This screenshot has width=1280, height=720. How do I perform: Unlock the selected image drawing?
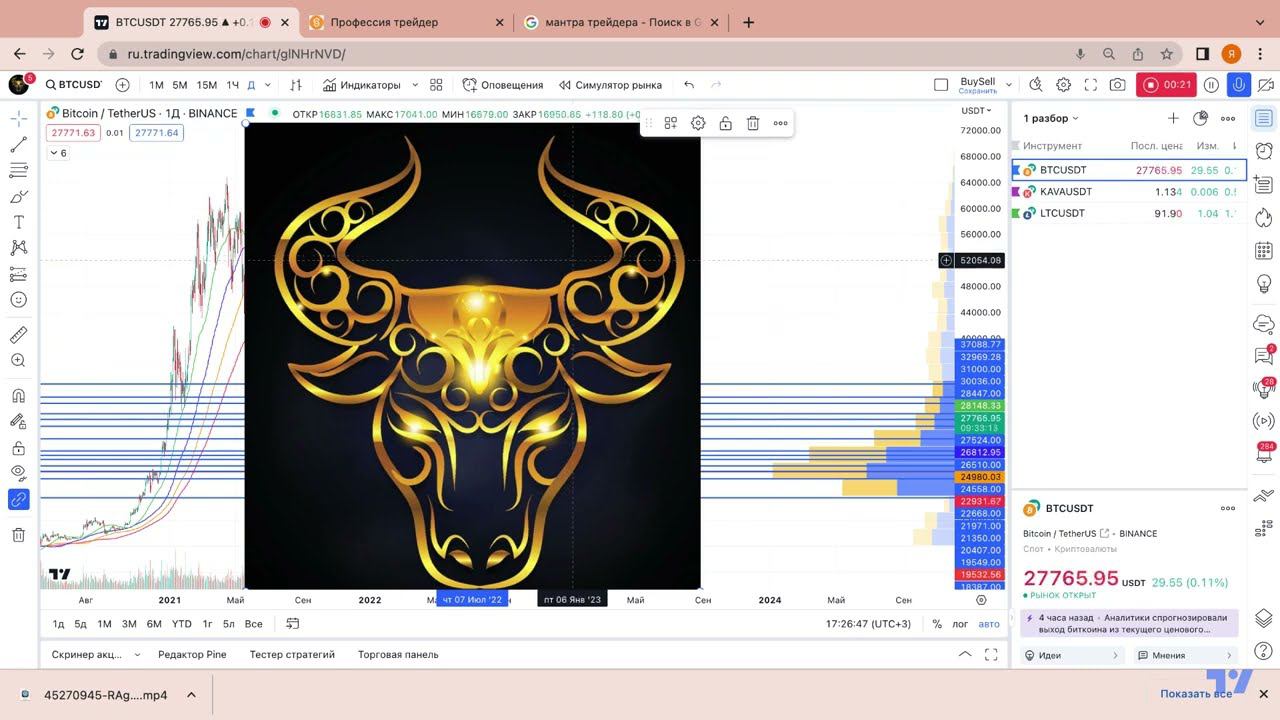(x=725, y=123)
